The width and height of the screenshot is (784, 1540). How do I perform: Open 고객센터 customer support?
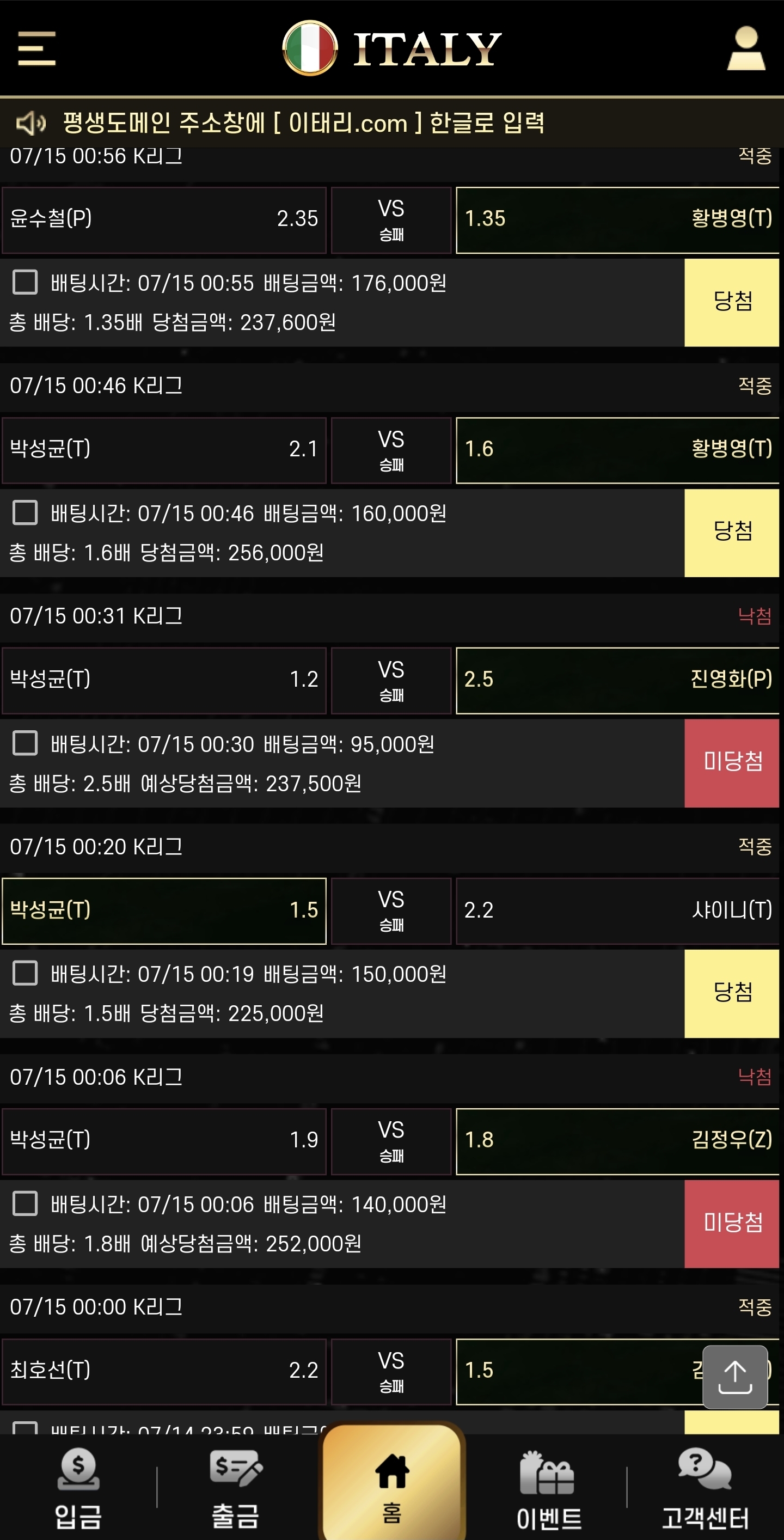[705, 1490]
